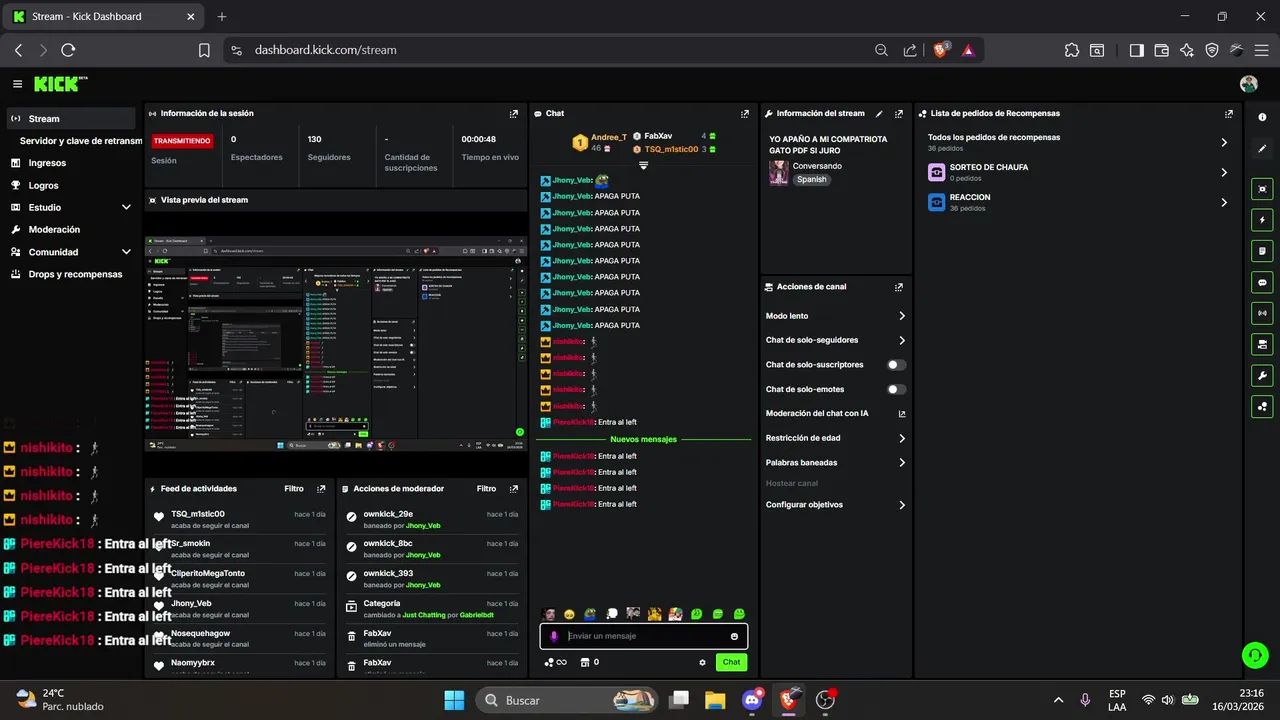Image resolution: width=1280 pixels, height=720 pixels.
Task: Open user profile avatar menu
Action: 1248,84
